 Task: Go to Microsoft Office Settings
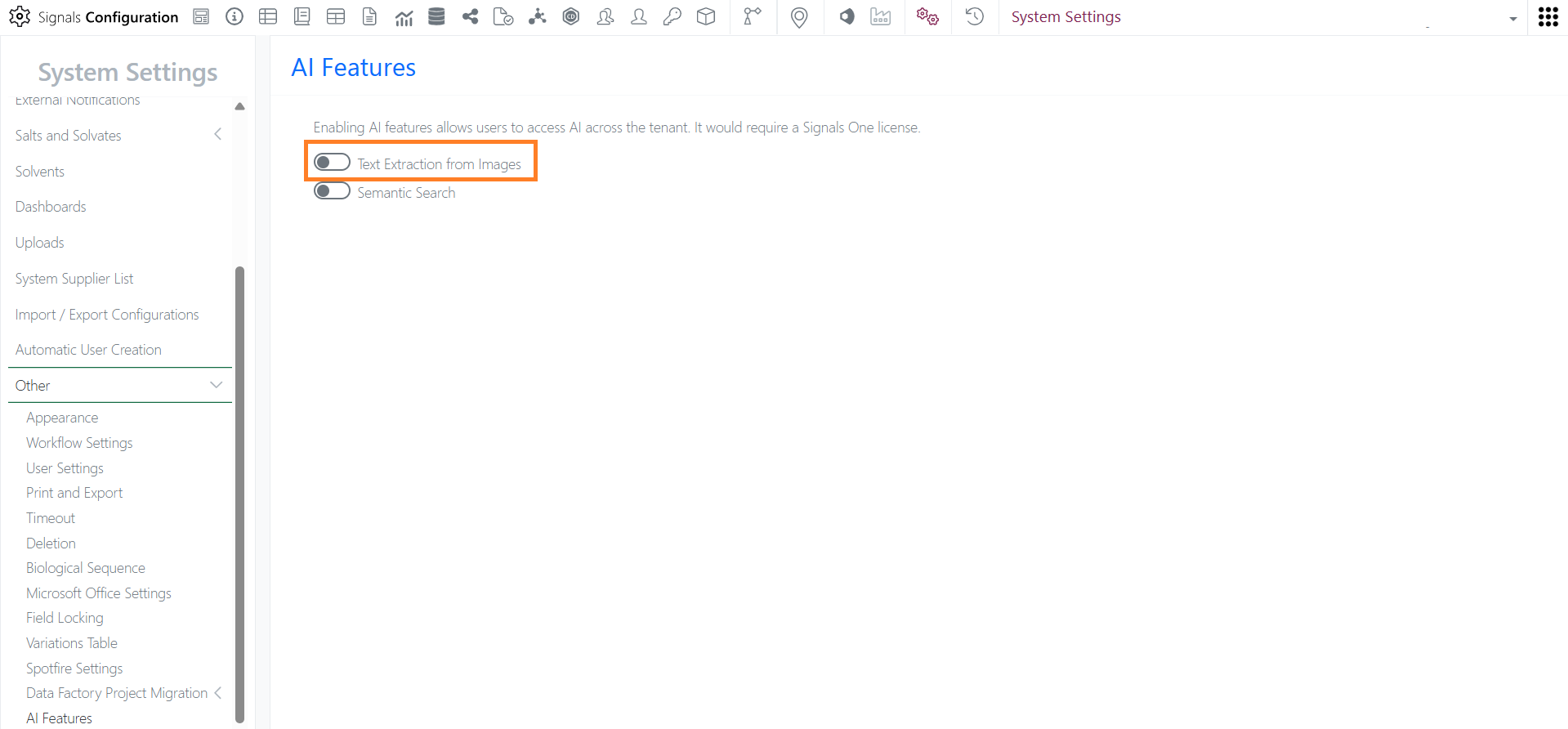tap(99, 593)
